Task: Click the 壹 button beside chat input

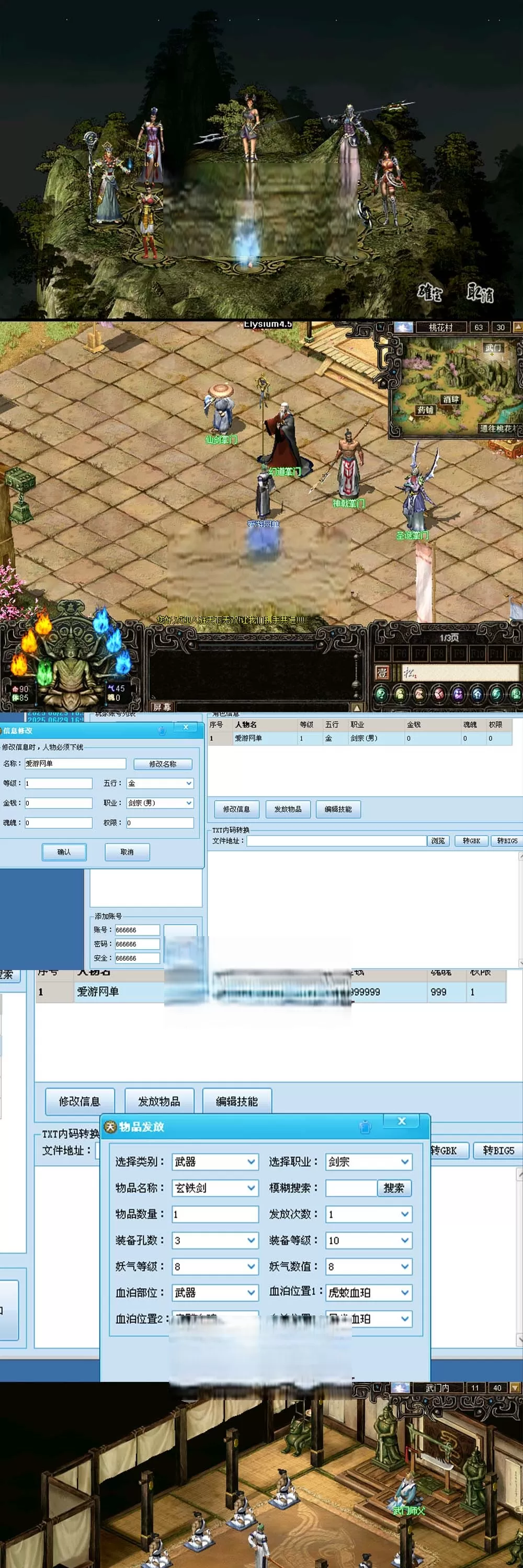Action: point(382,673)
